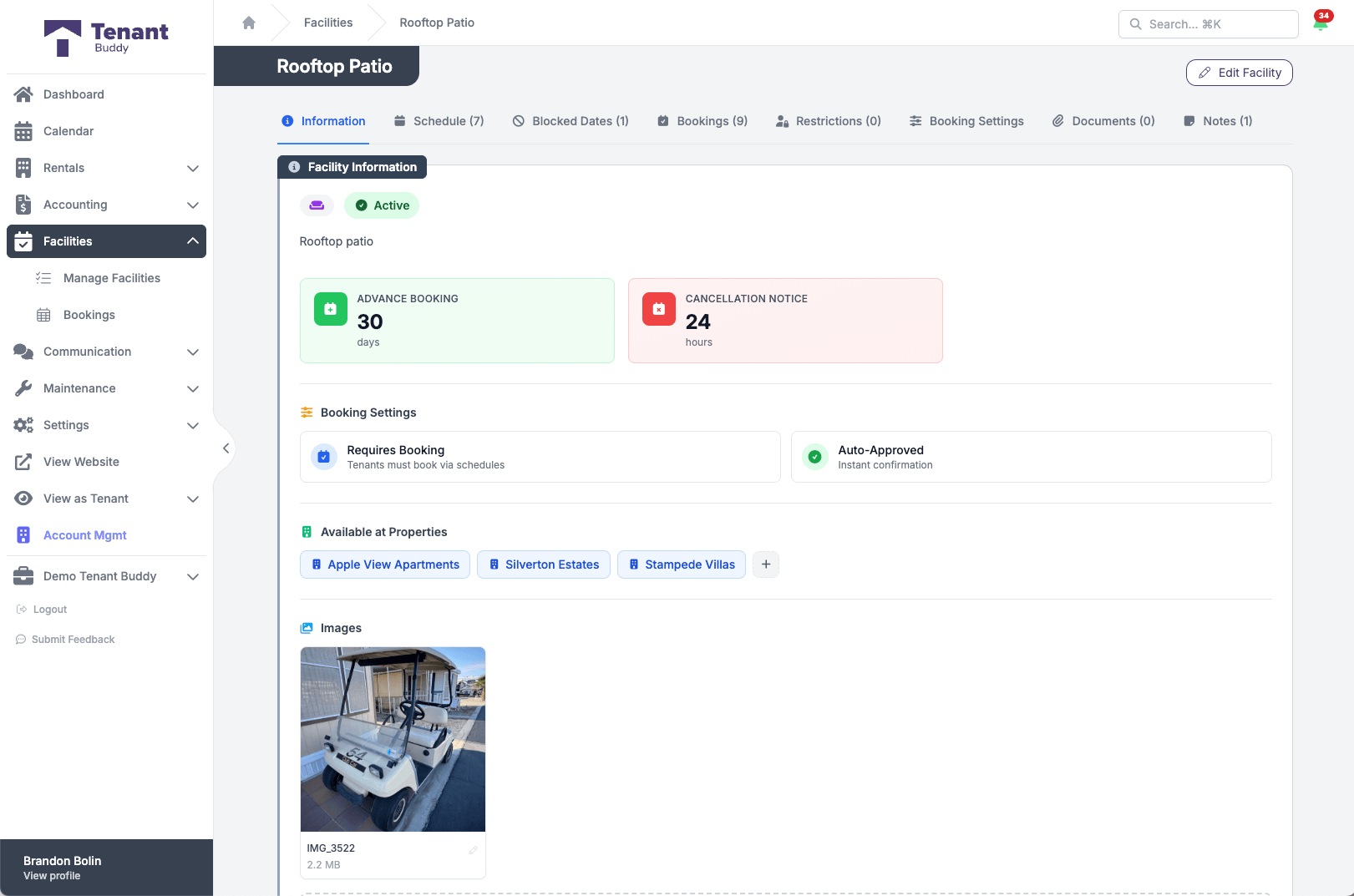
Task: Collapse the Facilities menu chevron
Action: pyautogui.click(x=193, y=241)
